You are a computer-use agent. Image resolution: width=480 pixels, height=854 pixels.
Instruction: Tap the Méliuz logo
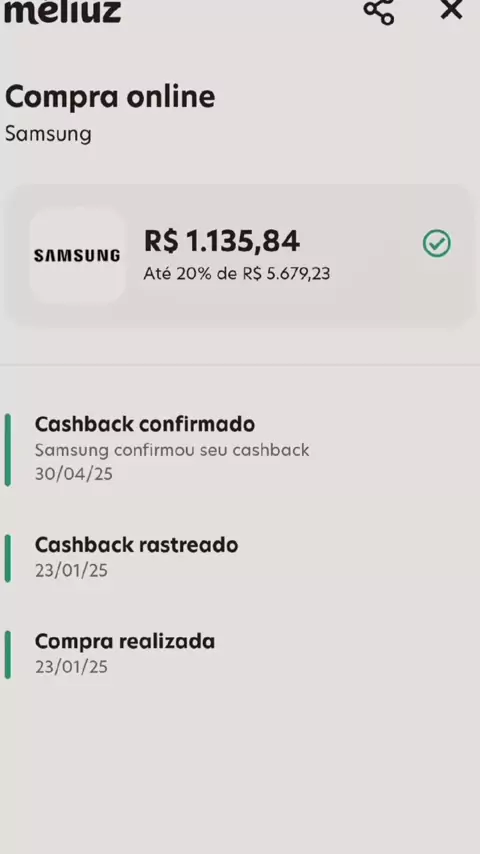click(x=63, y=11)
